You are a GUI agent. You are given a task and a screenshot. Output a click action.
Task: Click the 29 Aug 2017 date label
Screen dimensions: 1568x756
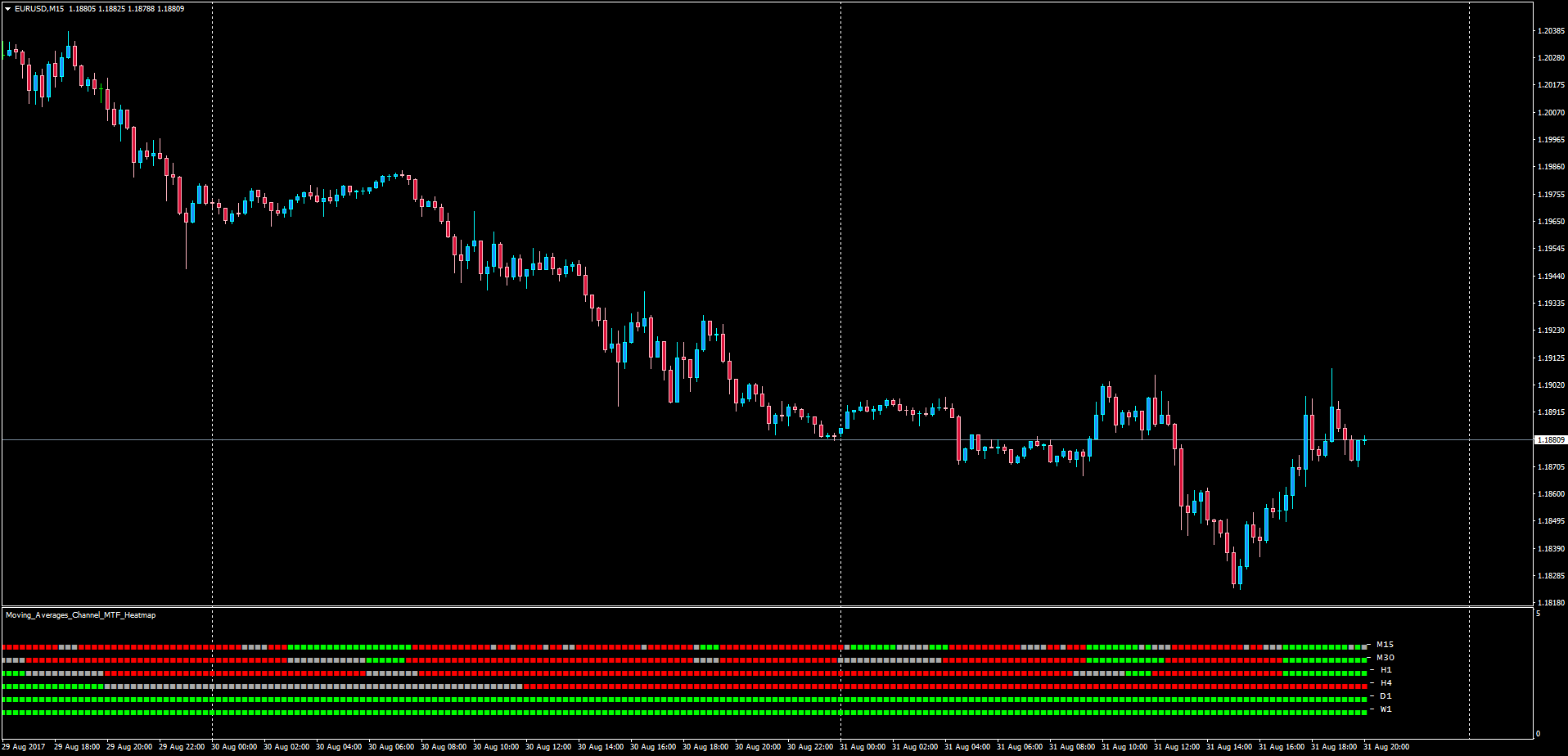(x=24, y=747)
